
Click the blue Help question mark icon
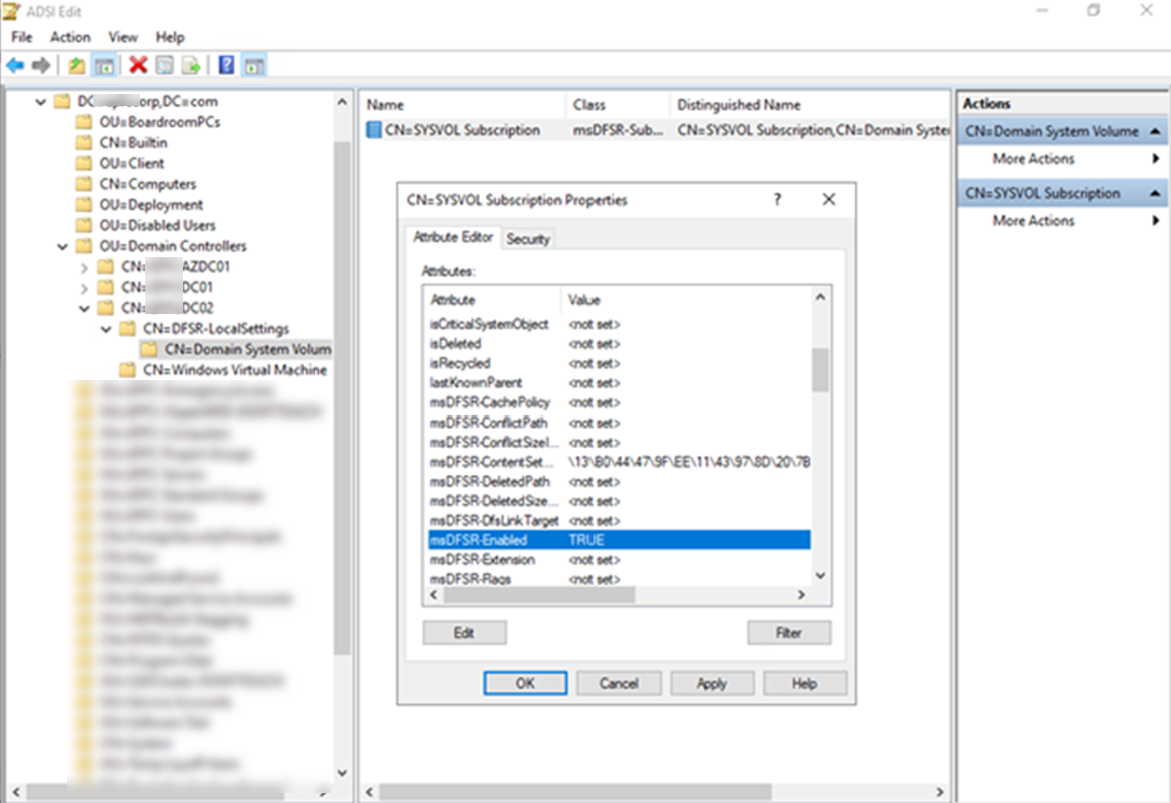(226, 66)
